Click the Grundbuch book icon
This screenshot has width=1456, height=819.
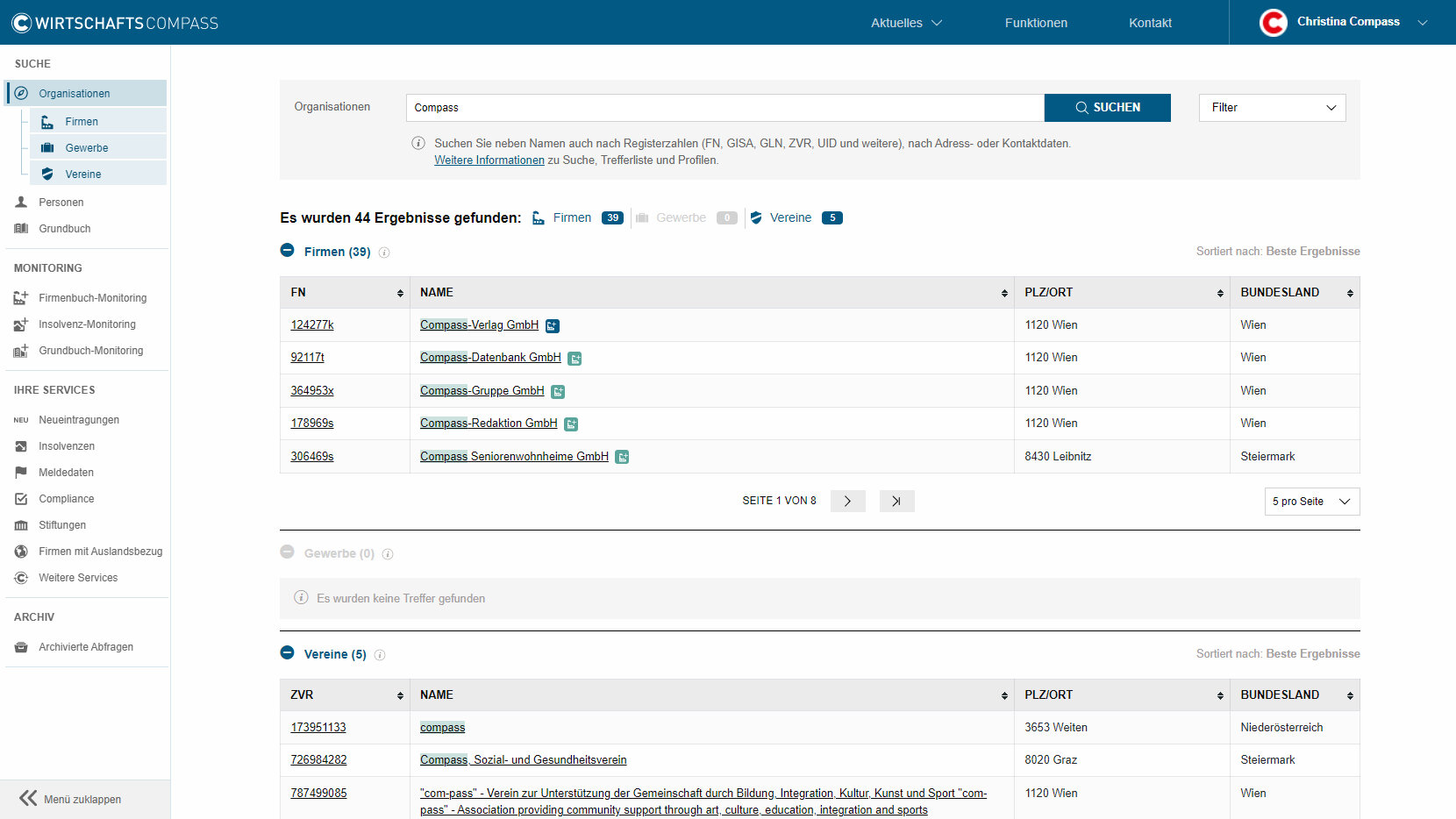(21, 229)
